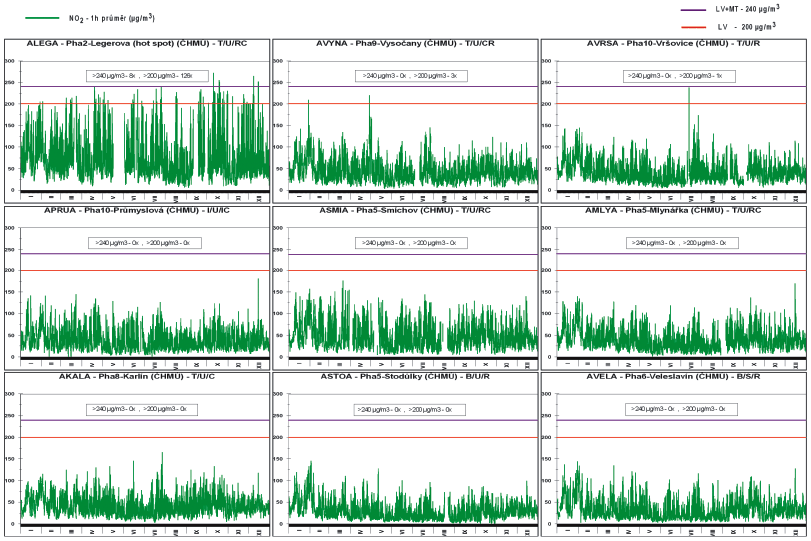The width and height of the screenshot is (811, 541).
Task: Select the exceedance count box in AVELA chart
Action: [681, 409]
